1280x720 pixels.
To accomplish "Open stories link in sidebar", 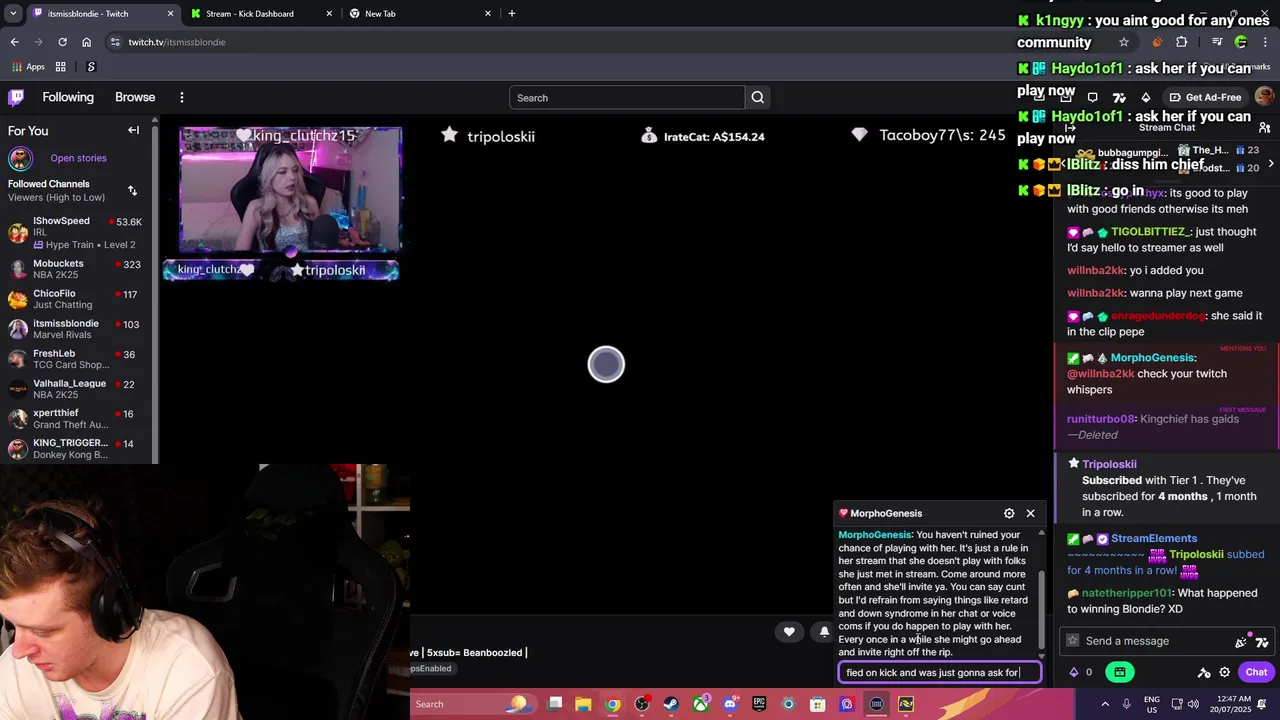I will pyautogui.click(x=78, y=158).
